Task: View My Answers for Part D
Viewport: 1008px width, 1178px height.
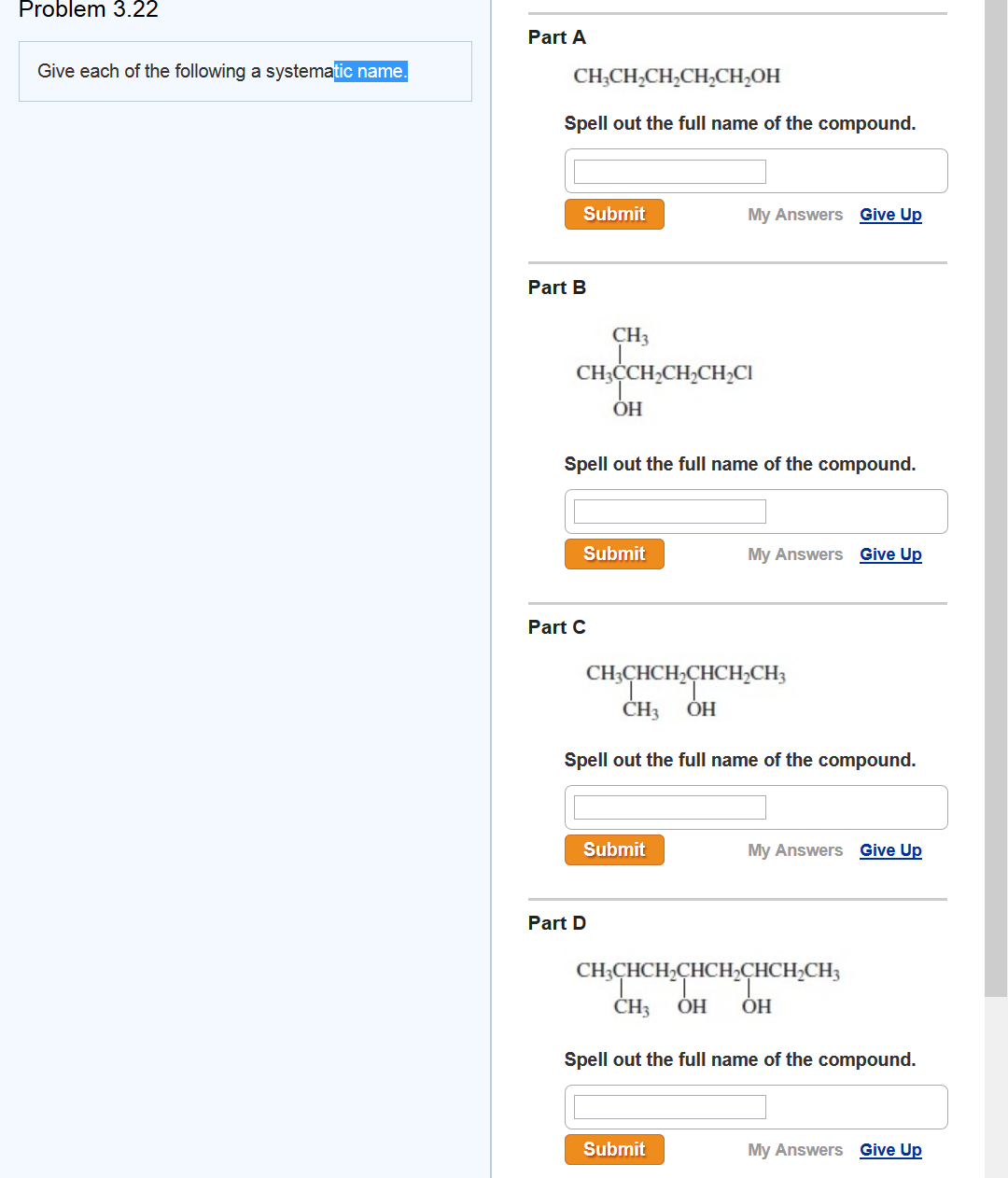Action: click(x=794, y=1149)
